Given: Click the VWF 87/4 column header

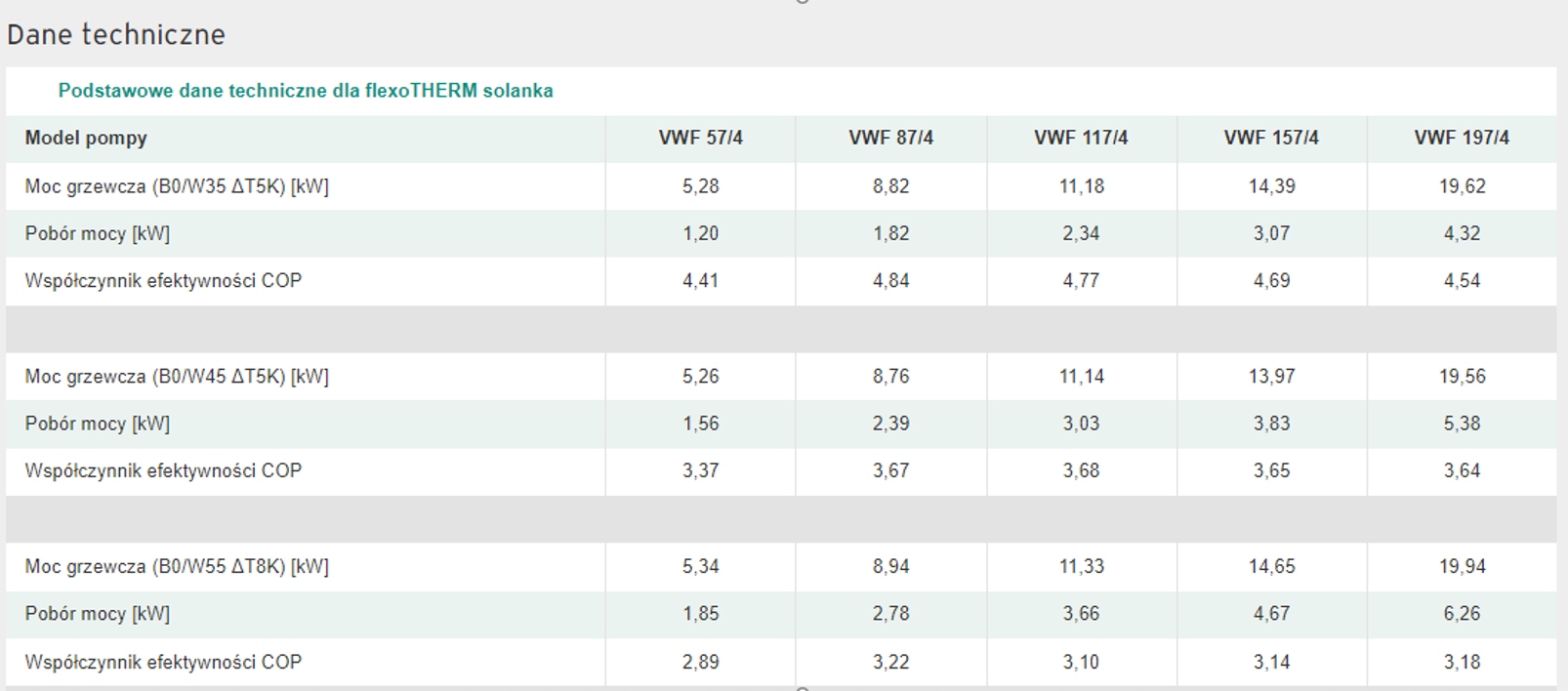Looking at the screenshot, I should (x=890, y=138).
